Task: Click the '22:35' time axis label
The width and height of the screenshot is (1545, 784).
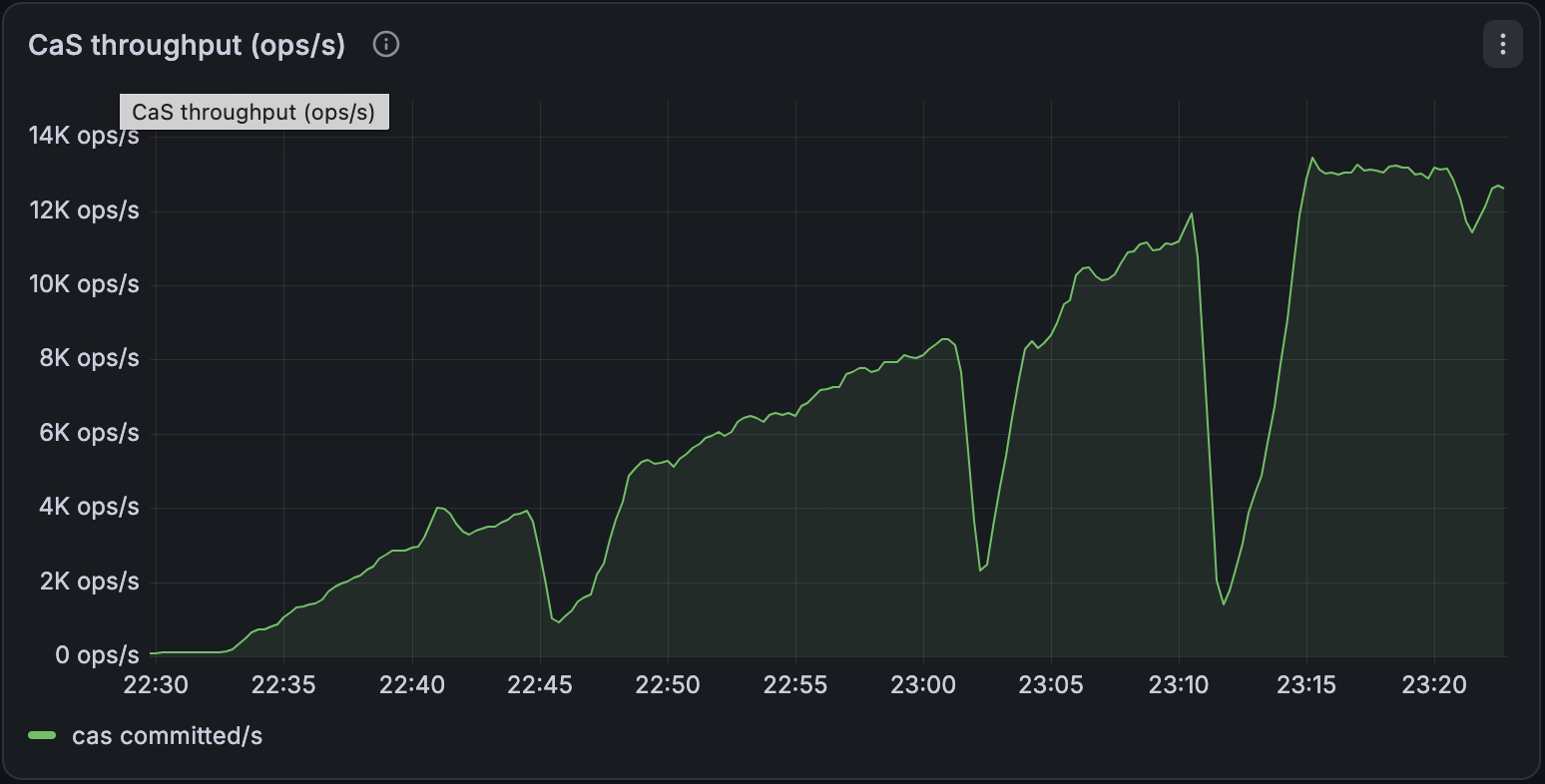Action: tap(283, 685)
